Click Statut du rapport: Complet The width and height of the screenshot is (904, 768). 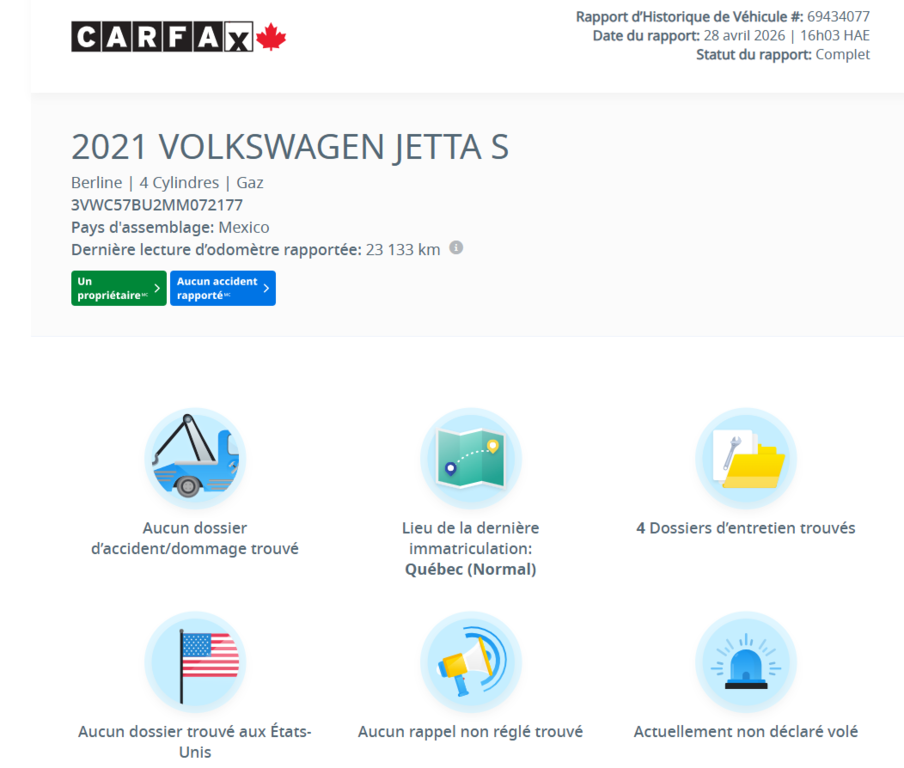[783, 55]
